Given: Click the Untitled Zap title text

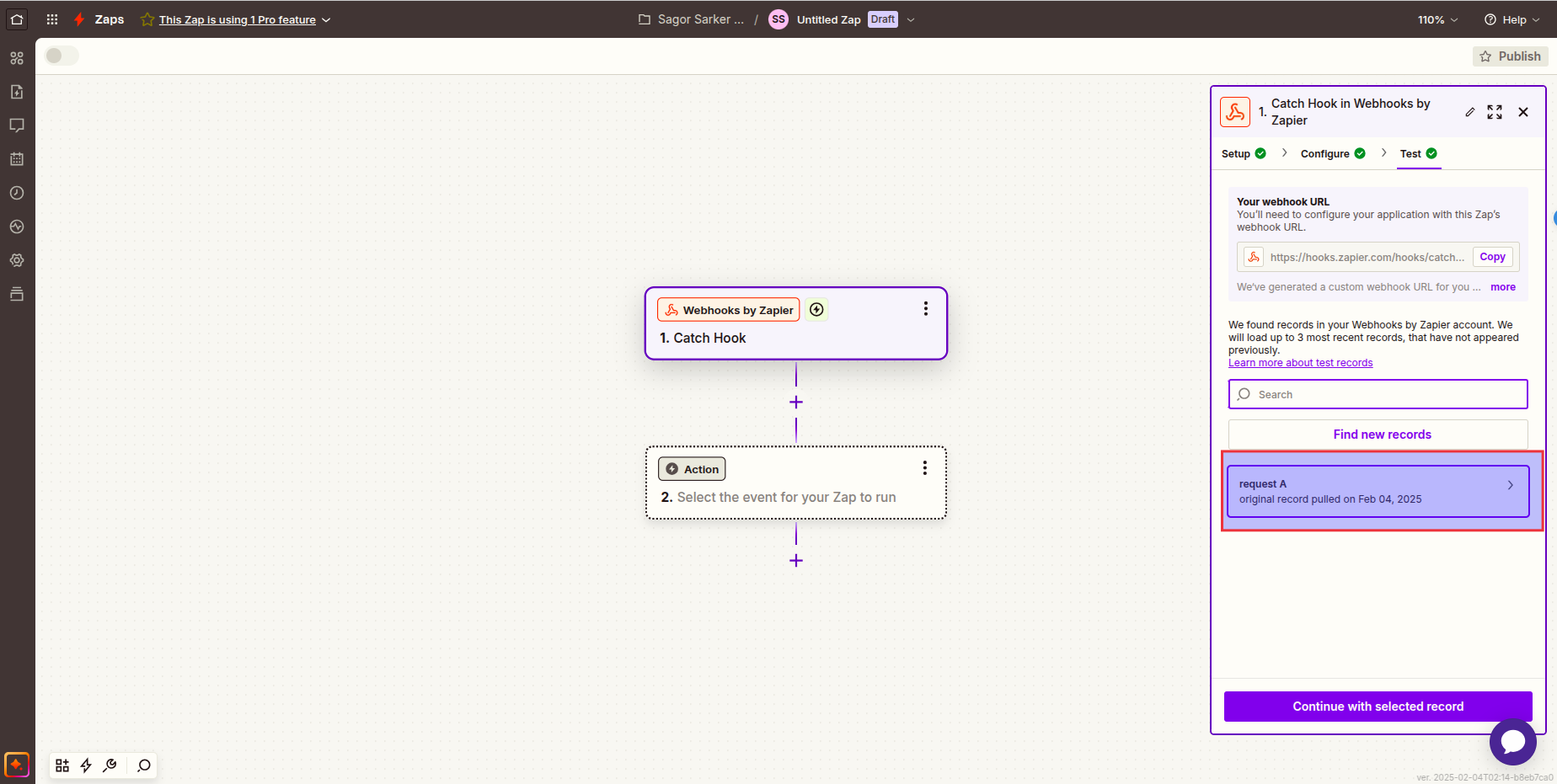Looking at the screenshot, I should tap(829, 19).
